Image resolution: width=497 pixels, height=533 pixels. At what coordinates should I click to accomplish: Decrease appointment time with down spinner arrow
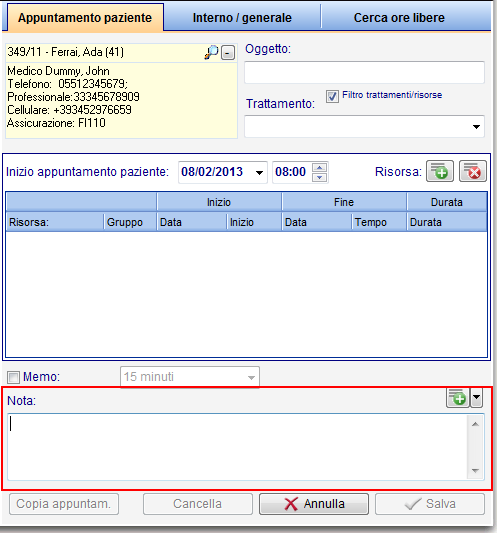pyautogui.click(x=320, y=177)
